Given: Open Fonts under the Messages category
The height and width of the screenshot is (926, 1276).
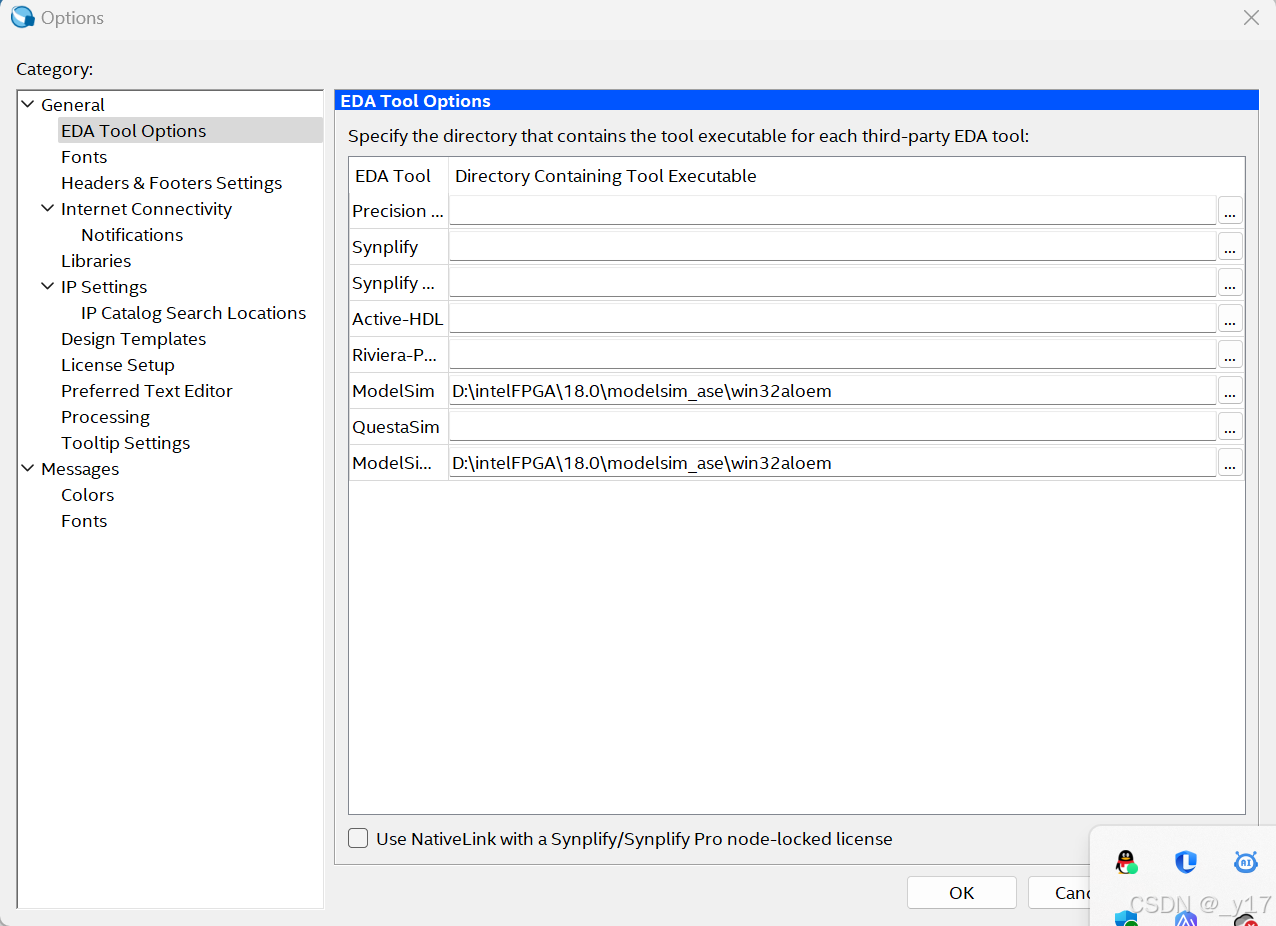Looking at the screenshot, I should click(x=84, y=521).
